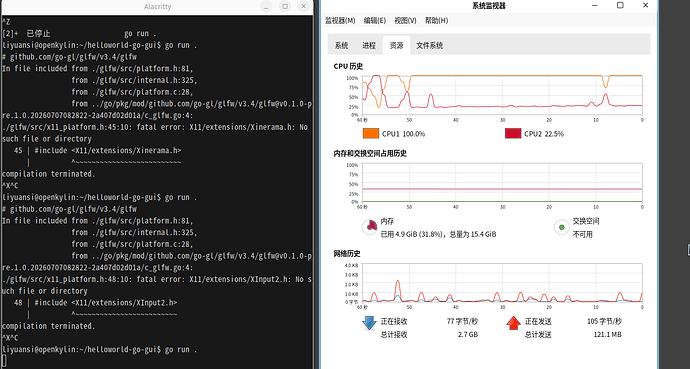The image size is (690, 369).
Task: Click the swap space green circle icon
Action: coord(561,227)
